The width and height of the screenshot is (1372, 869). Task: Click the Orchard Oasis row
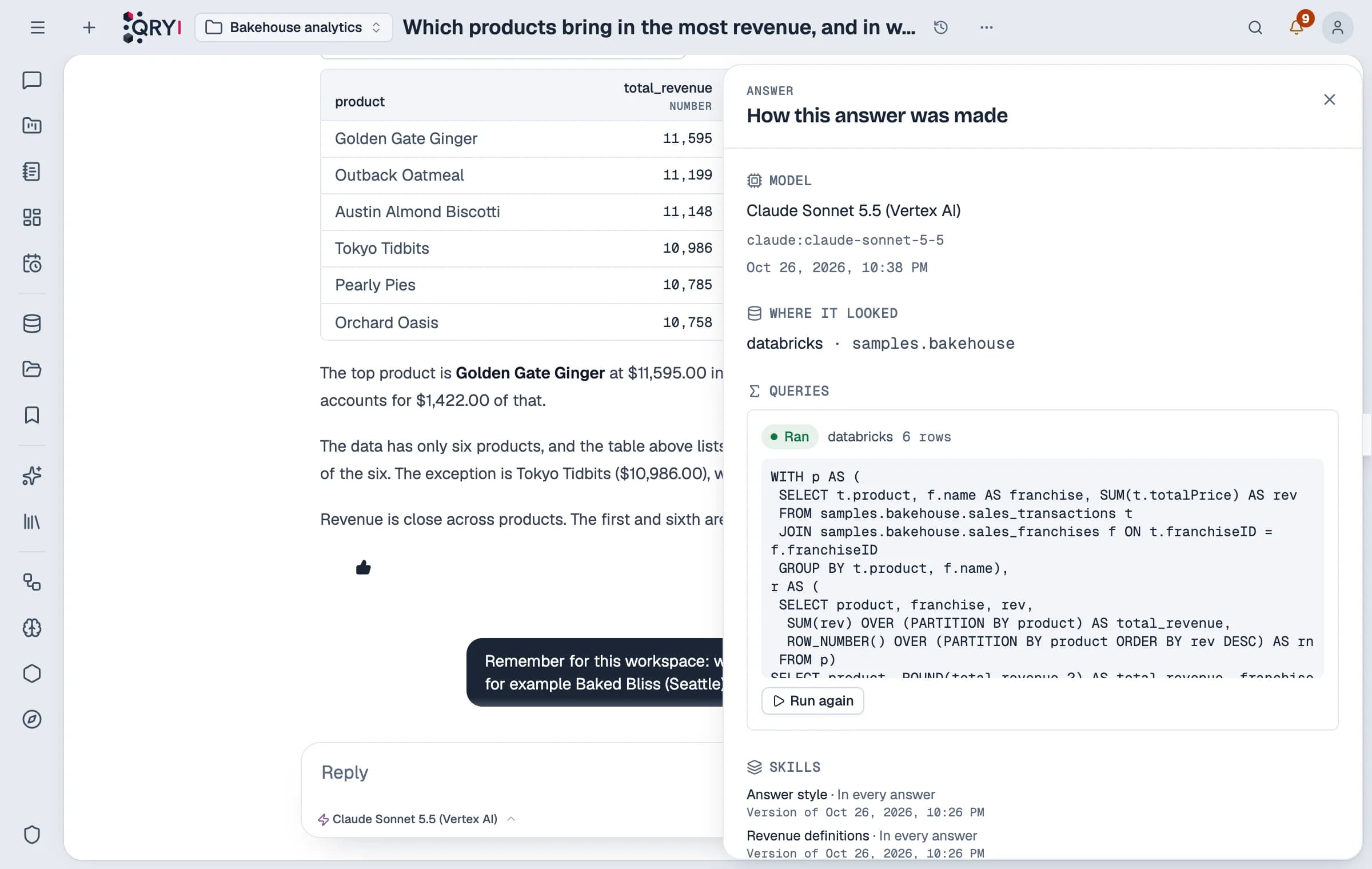[x=523, y=322]
